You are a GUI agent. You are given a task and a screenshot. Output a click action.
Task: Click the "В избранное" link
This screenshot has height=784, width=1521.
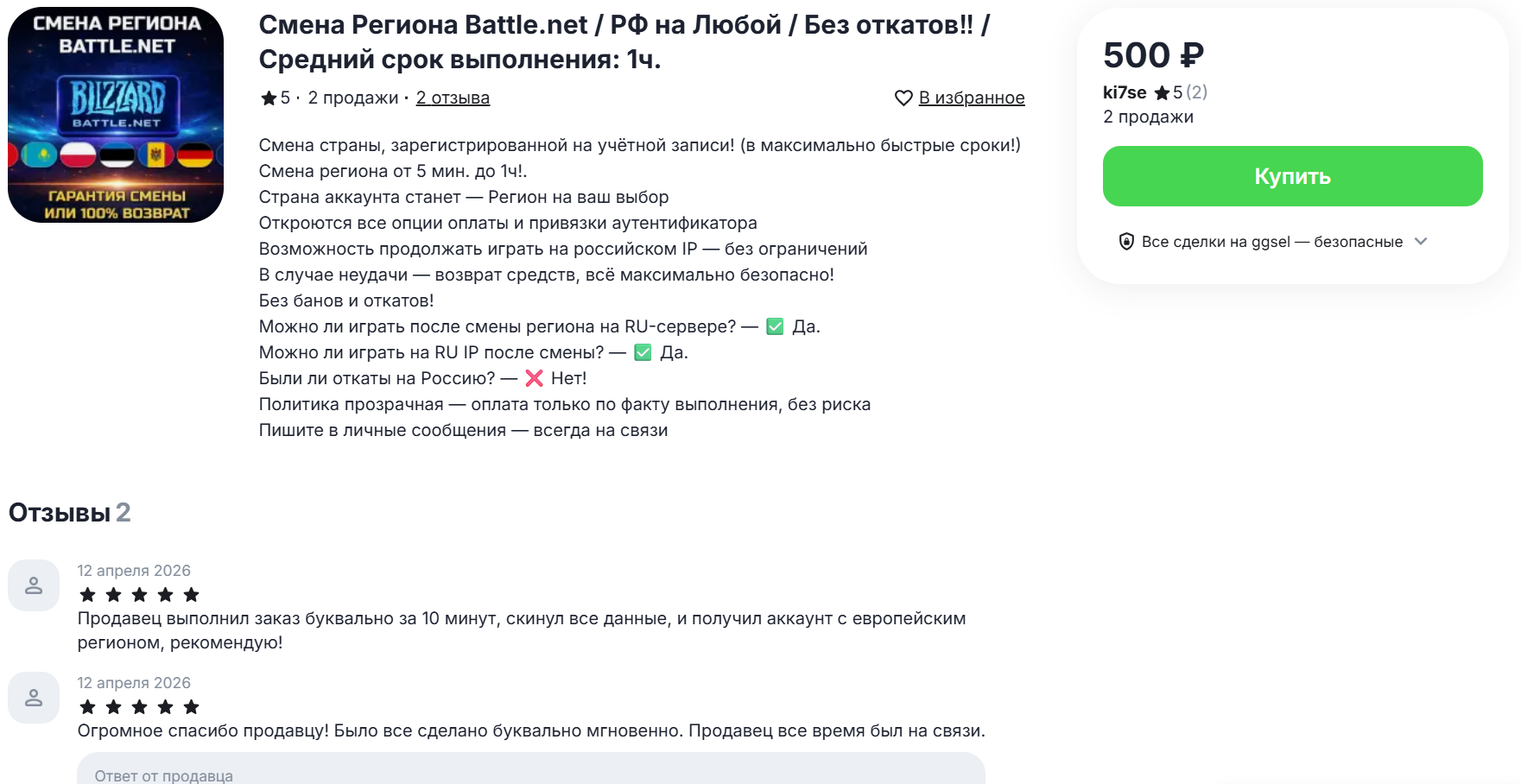coord(971,98)
